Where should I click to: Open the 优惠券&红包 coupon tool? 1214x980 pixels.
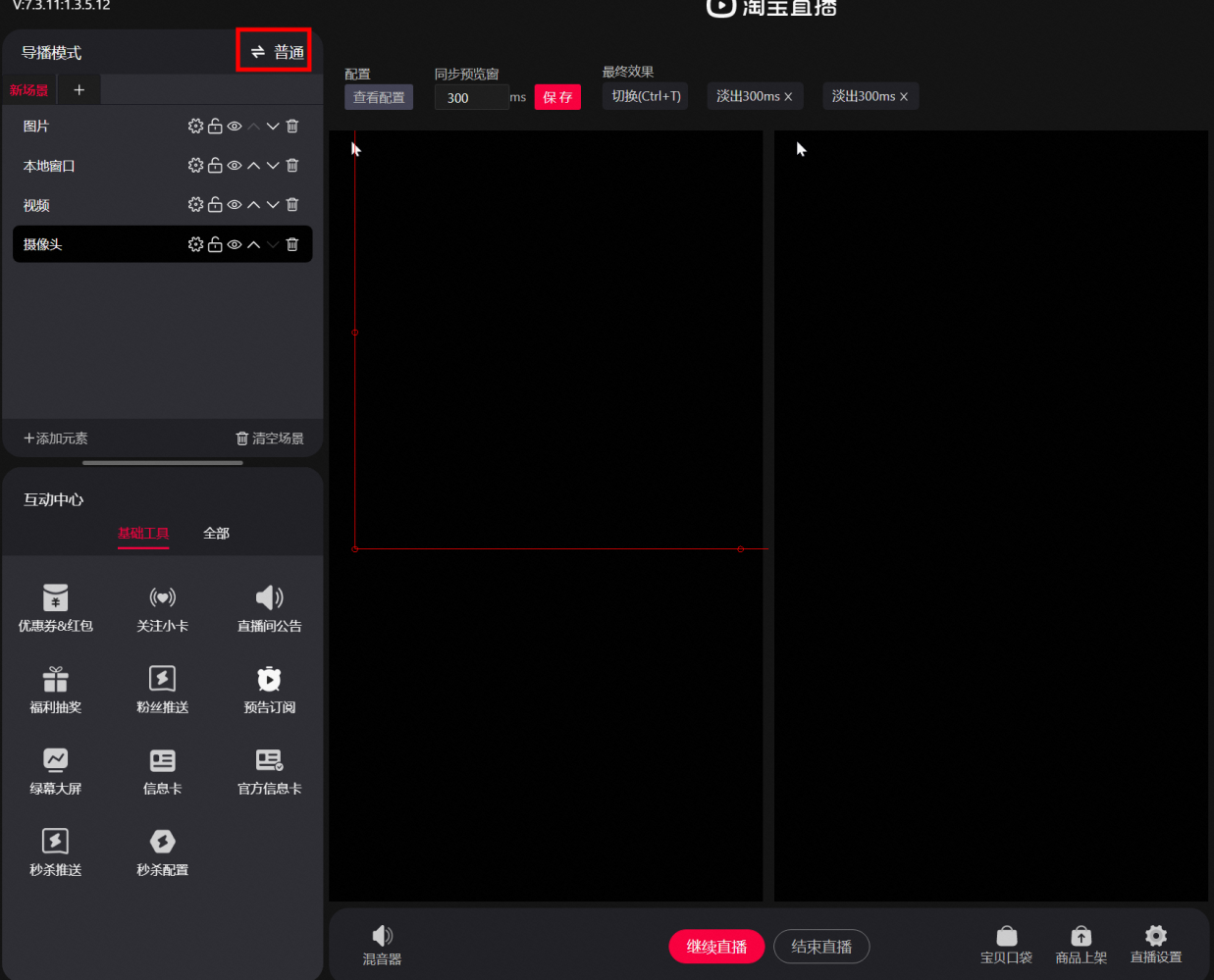(x=56, y=607)
